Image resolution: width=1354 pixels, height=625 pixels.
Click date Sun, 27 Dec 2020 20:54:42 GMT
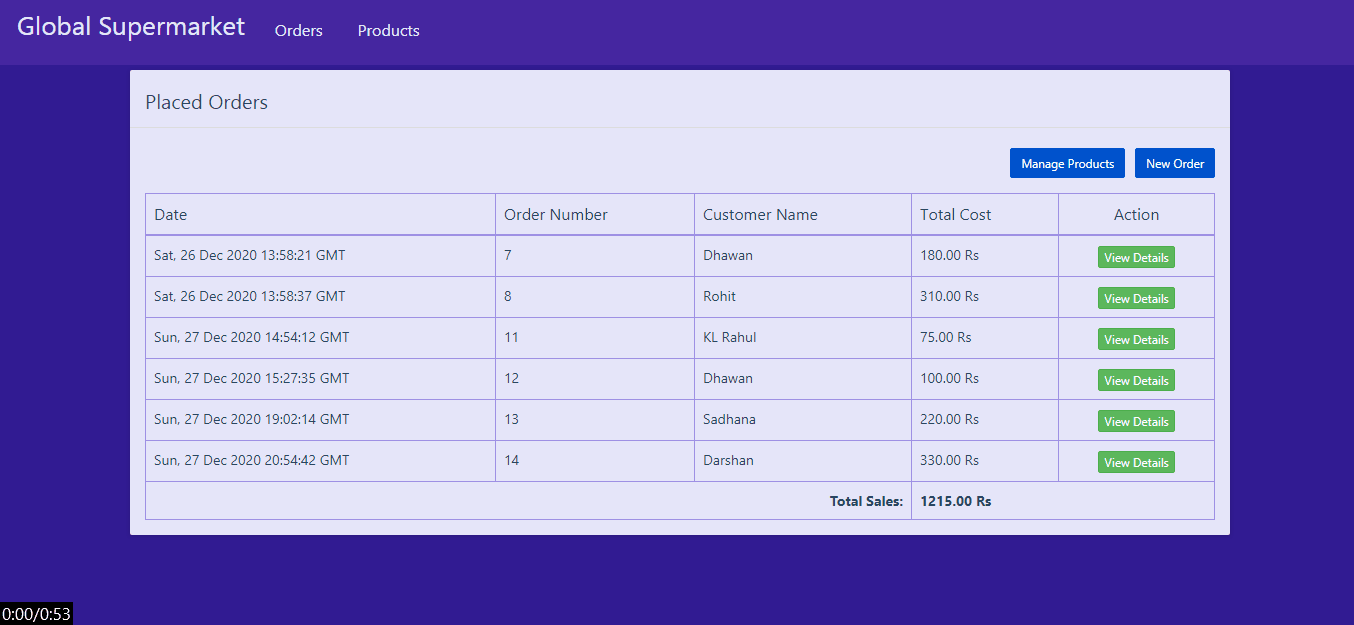coord(252,461)
